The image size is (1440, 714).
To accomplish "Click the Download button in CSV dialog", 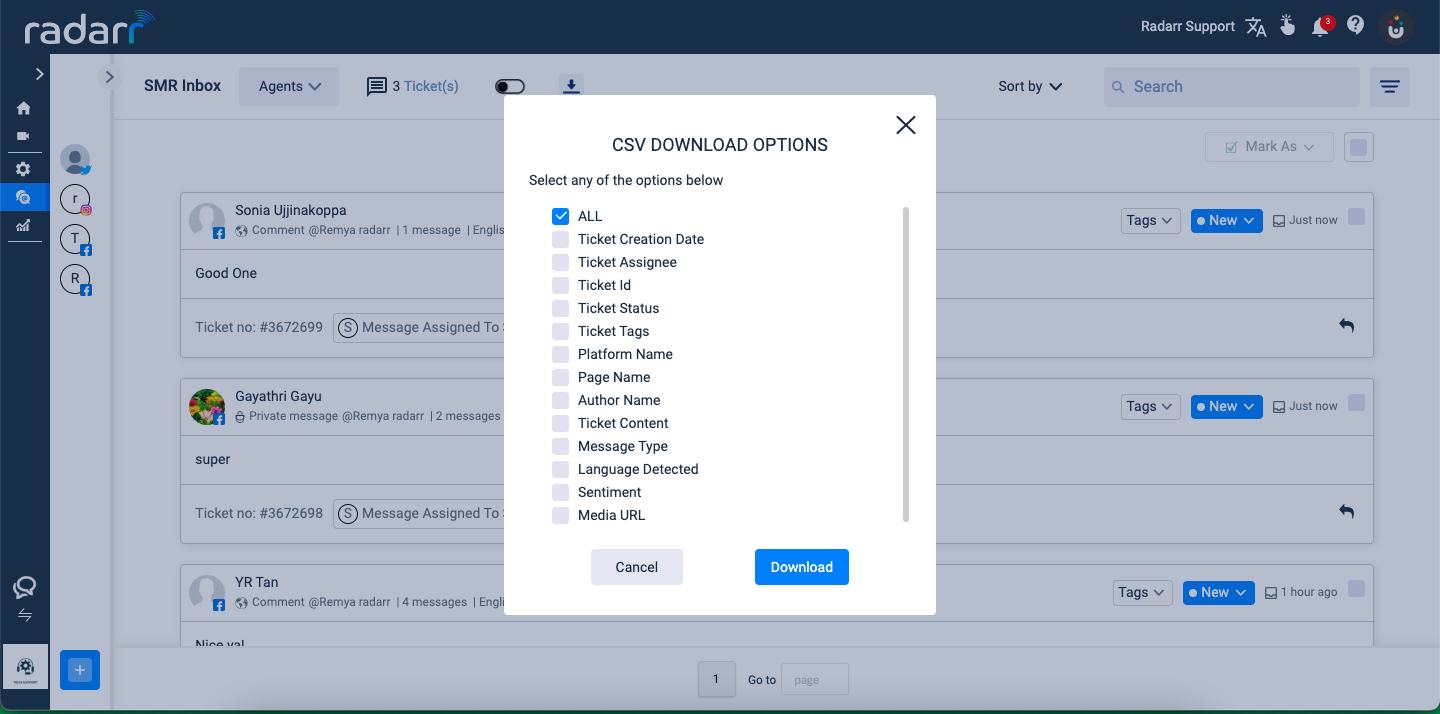I will click(x=801, y=567).
